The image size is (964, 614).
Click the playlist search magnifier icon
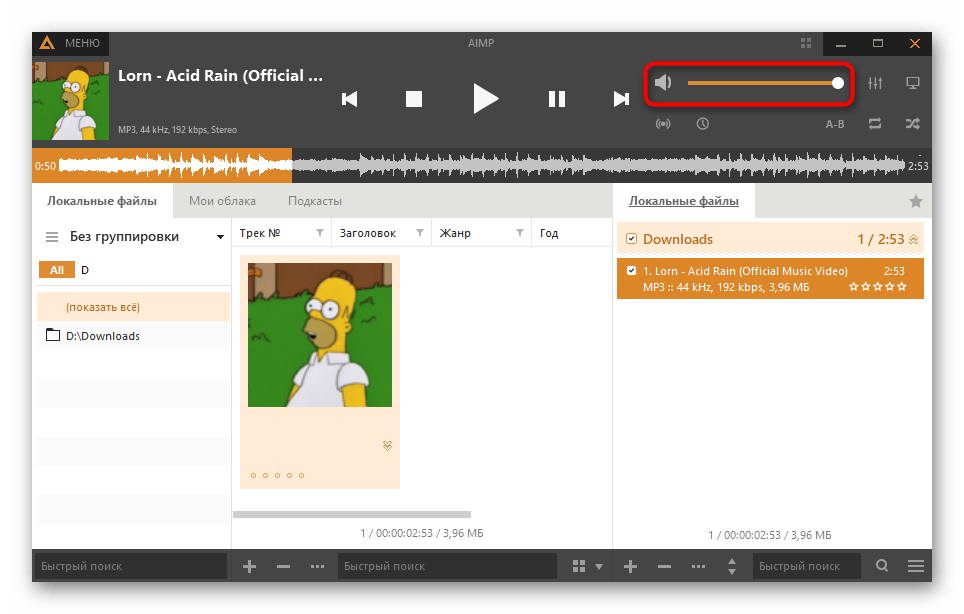coord(882,565)
